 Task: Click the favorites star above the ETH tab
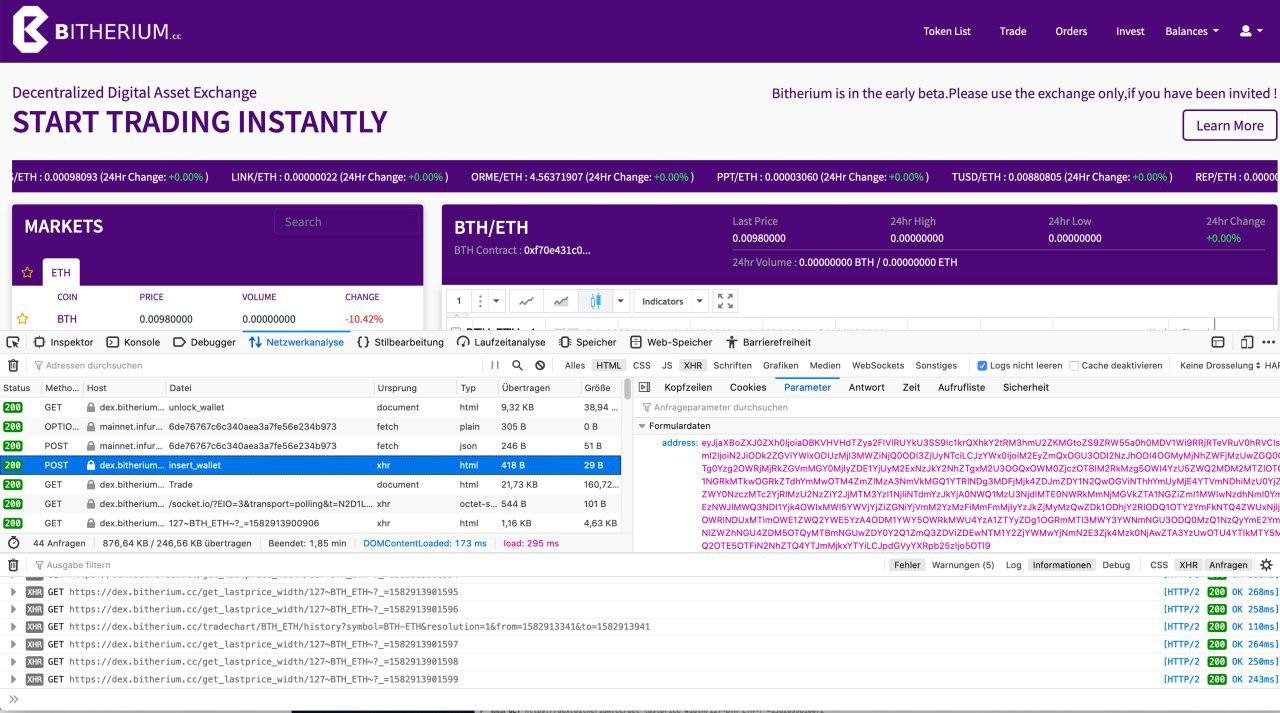tap(27, 272)
